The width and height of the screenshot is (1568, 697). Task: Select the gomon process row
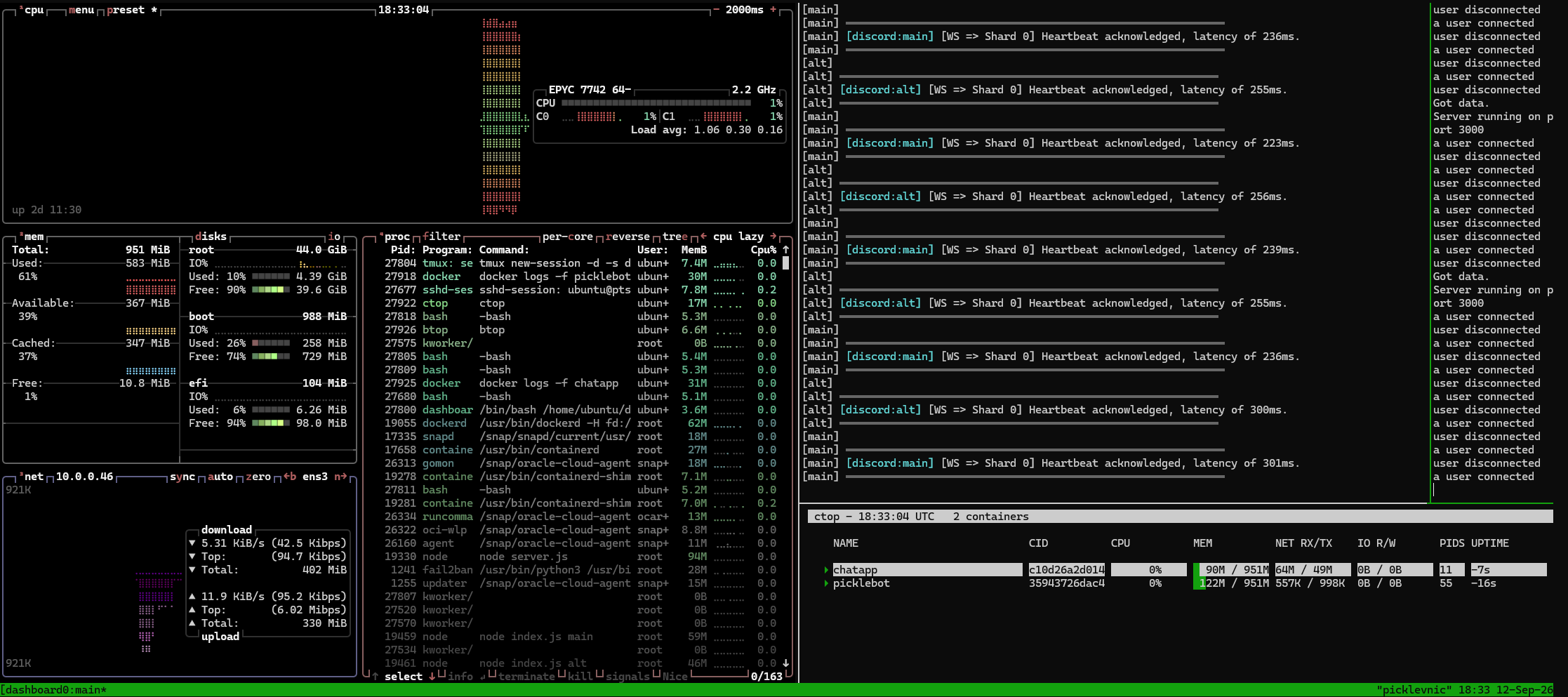(580, 463)
